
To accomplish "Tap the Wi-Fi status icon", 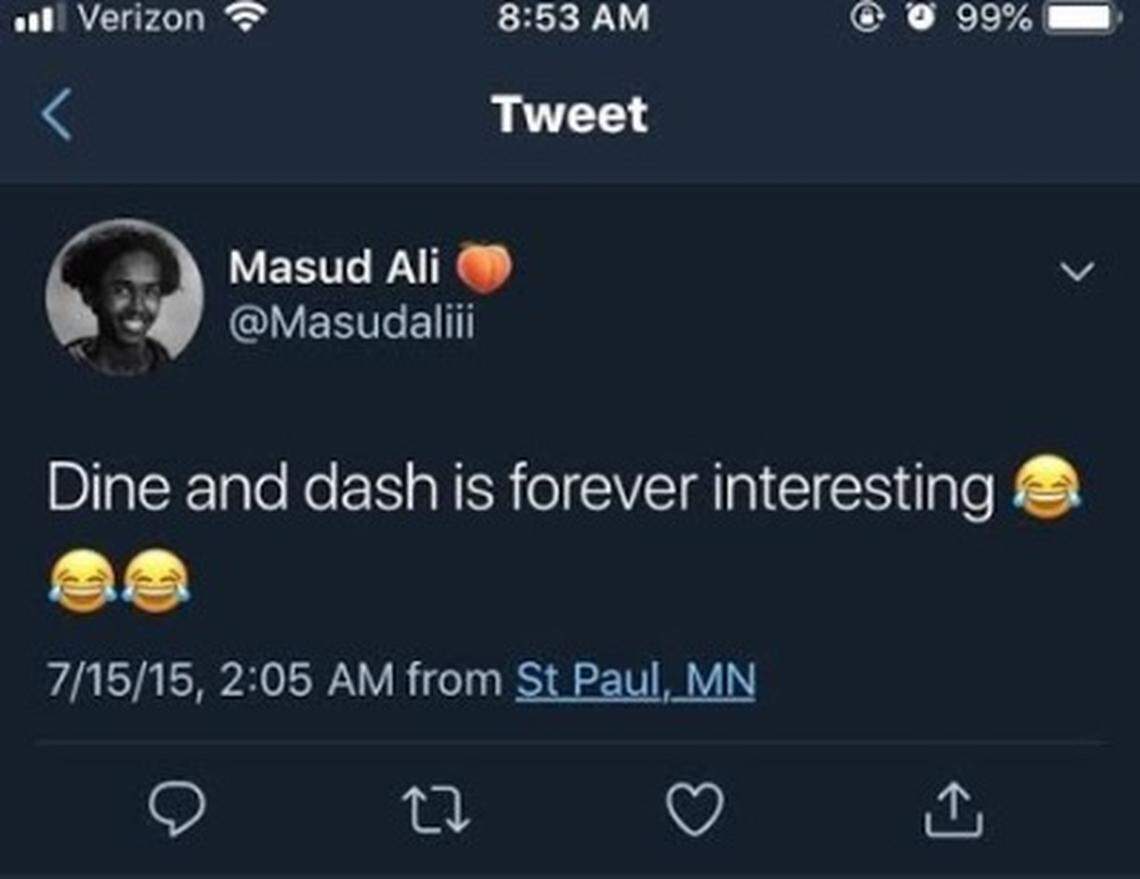I will pyautogui.click(x=246, y=17).
